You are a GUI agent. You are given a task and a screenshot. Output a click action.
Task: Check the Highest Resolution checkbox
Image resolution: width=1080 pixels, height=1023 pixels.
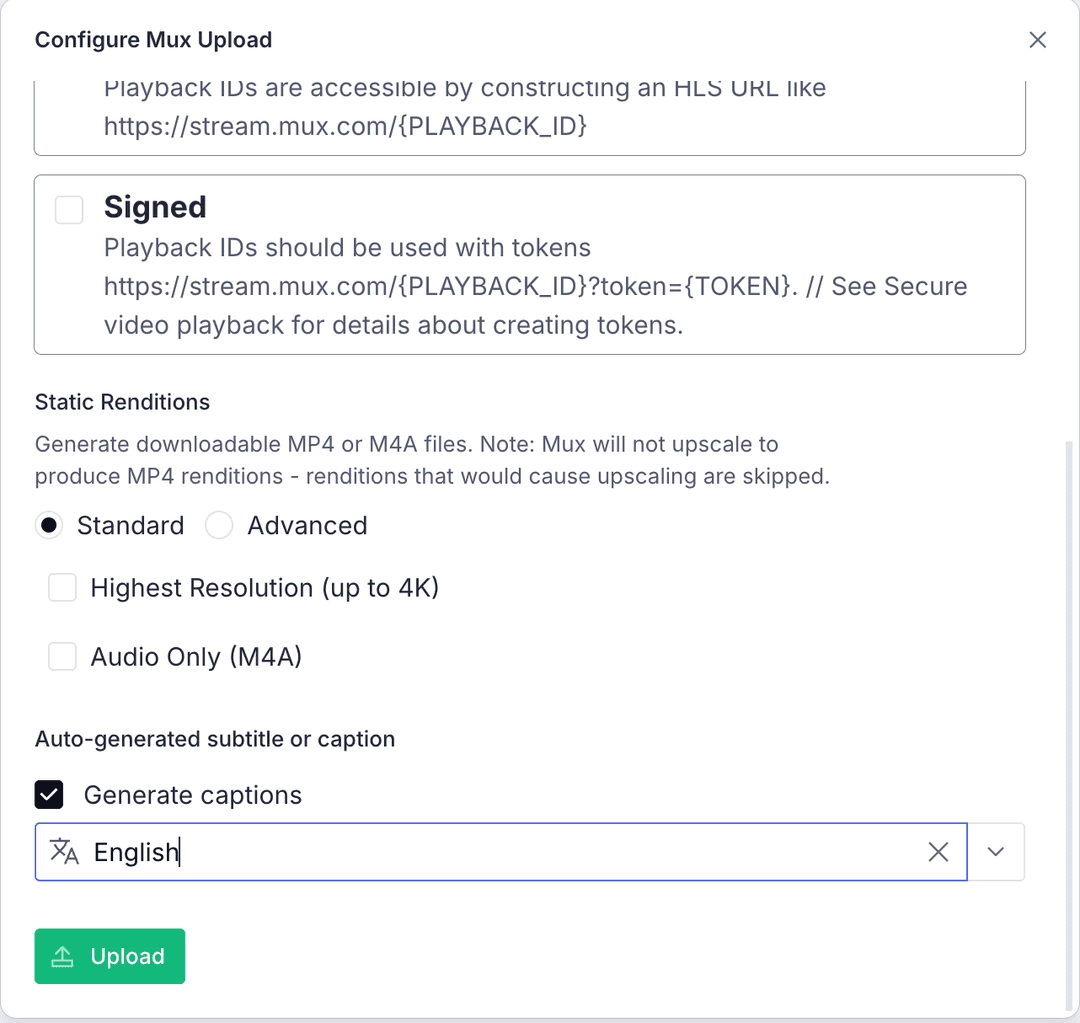[x=63, y=588]
